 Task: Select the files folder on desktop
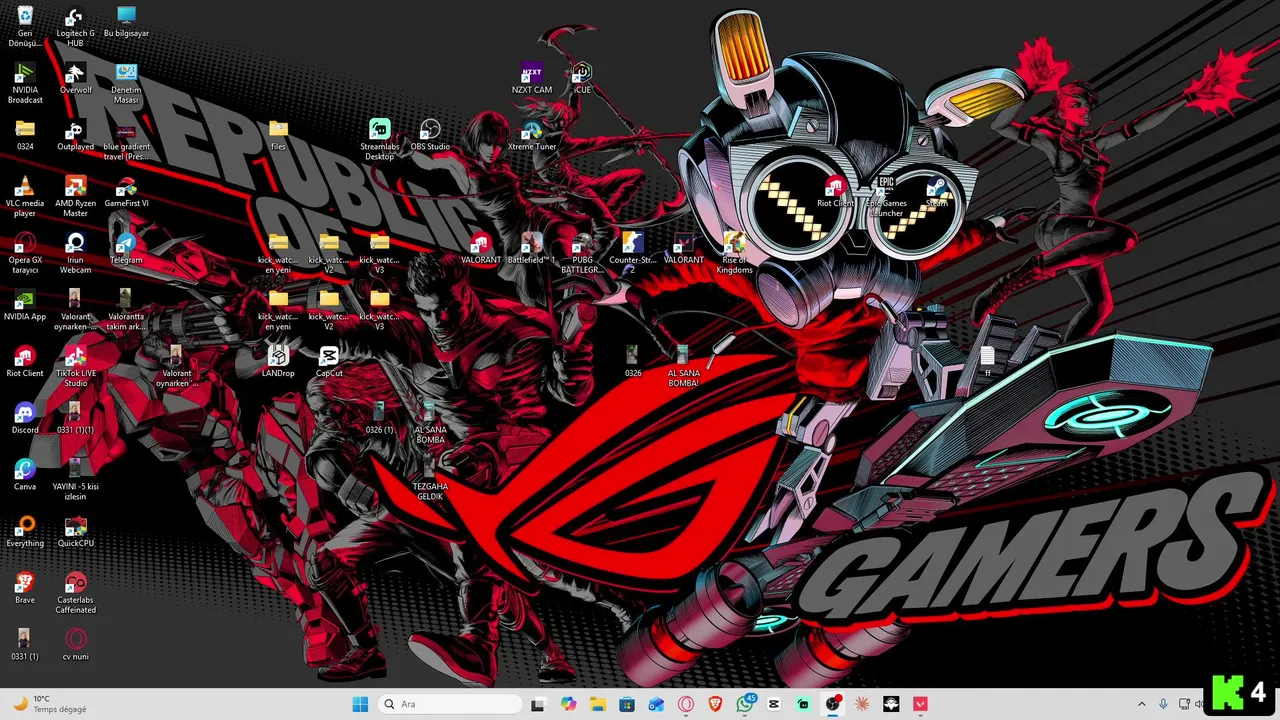click(278, 135)
